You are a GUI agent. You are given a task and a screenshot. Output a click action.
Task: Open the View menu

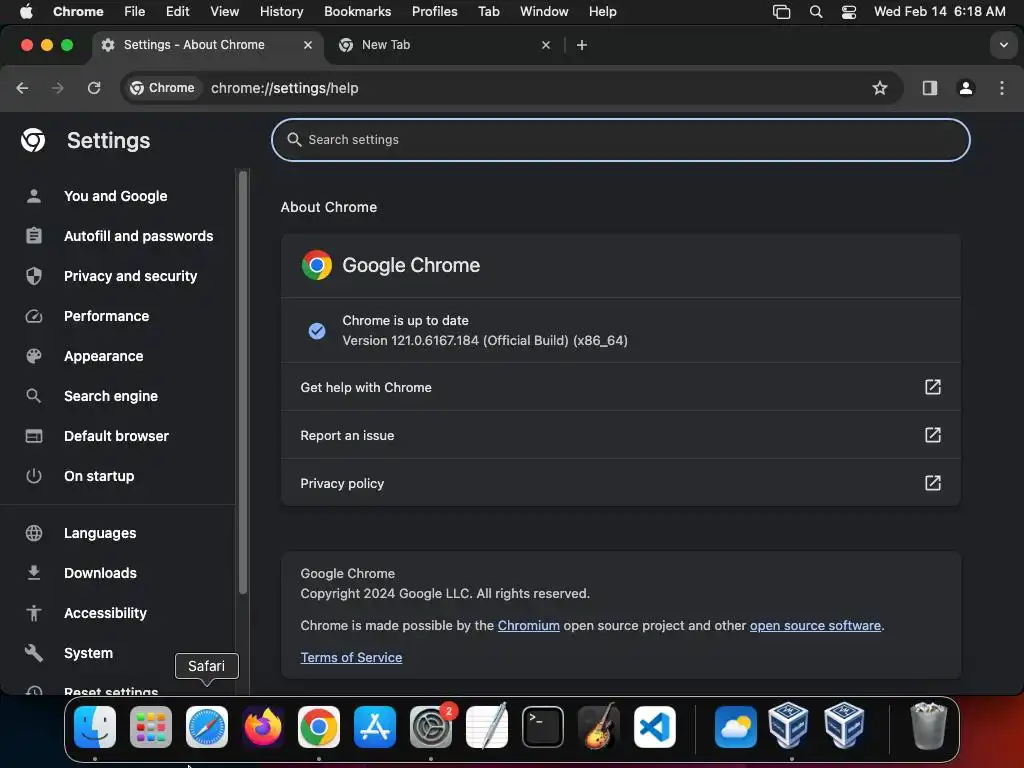225,12
